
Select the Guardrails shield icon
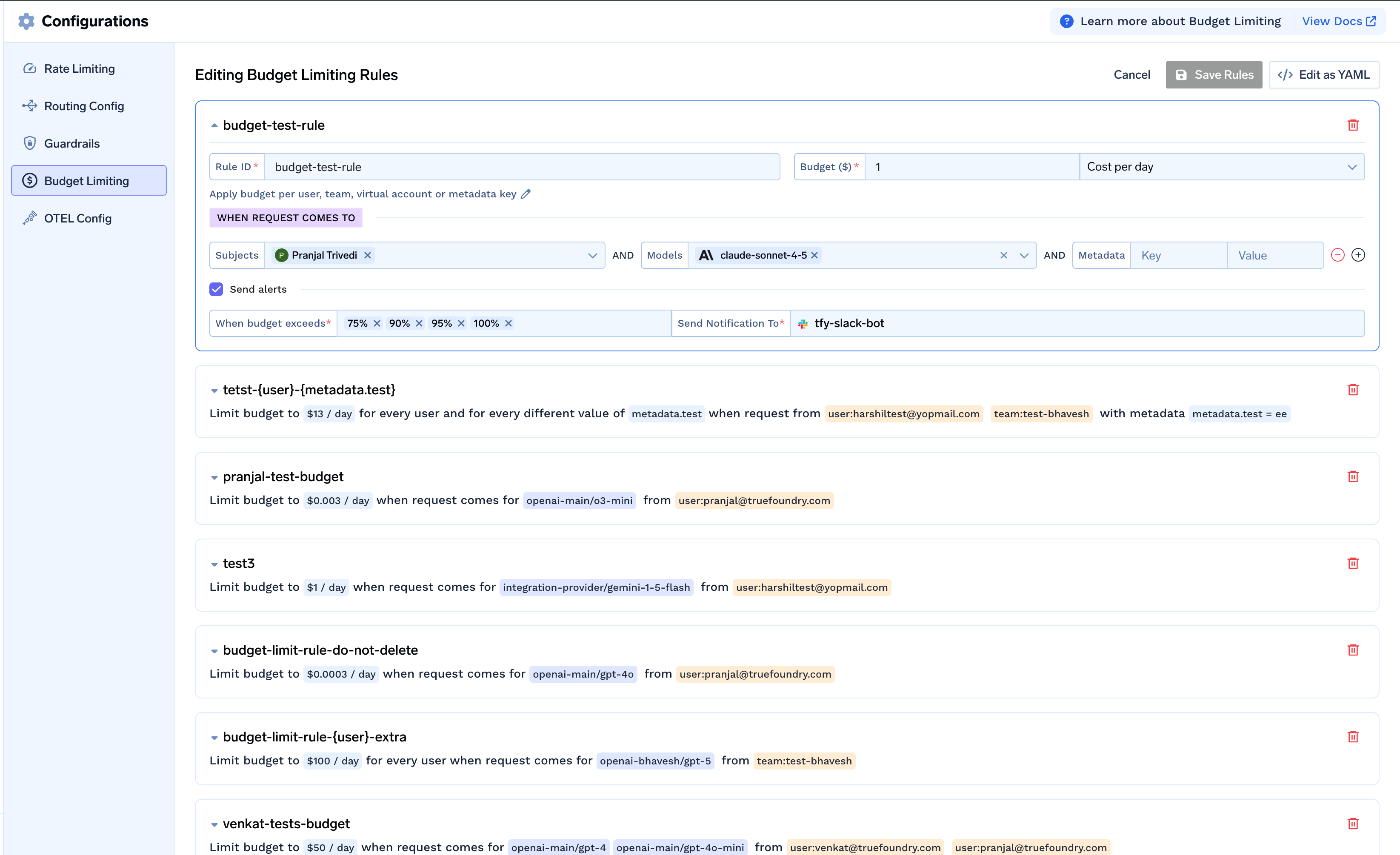tap(29, 143)
